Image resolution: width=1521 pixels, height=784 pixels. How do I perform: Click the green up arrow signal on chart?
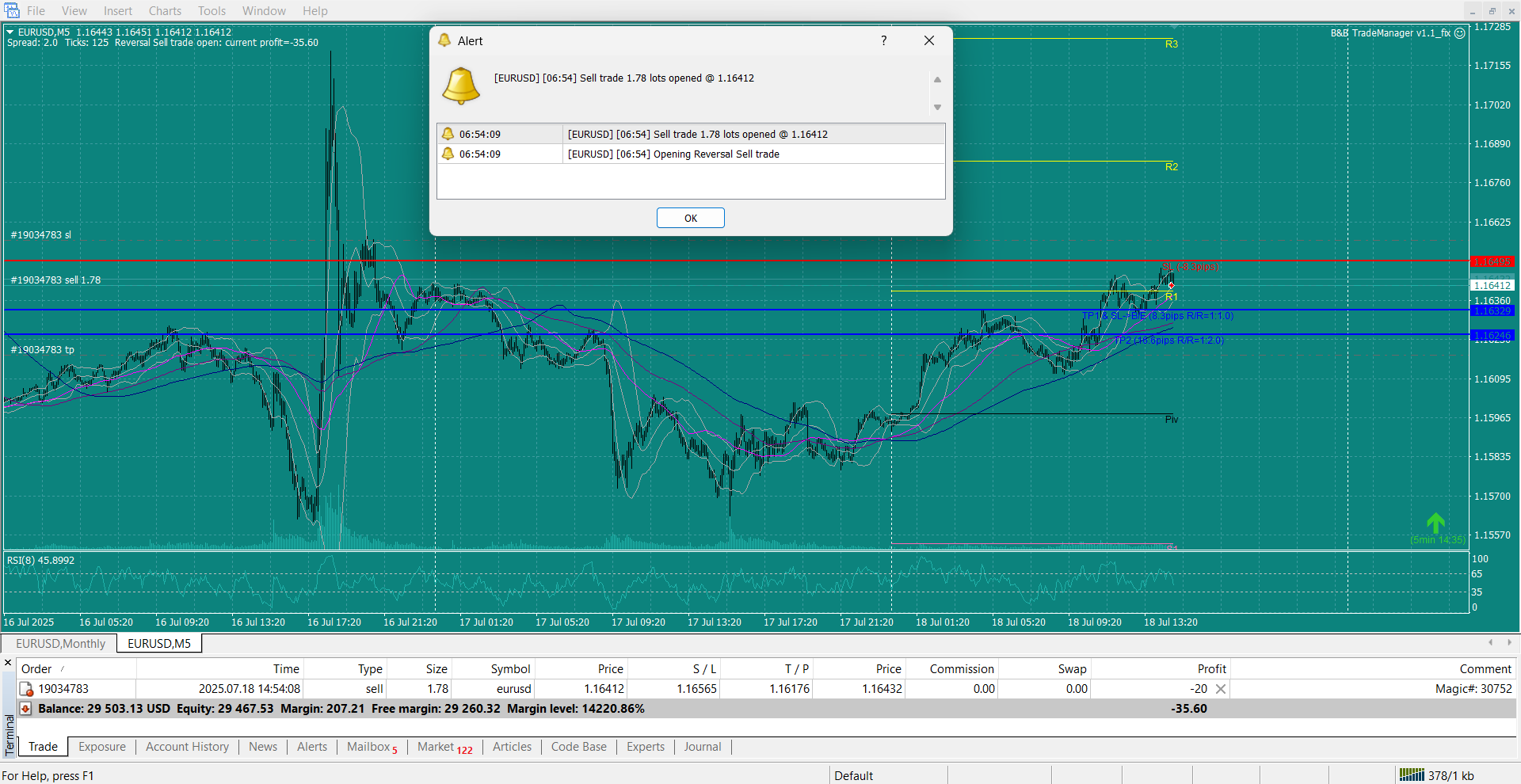click(x=1435, y=523)
